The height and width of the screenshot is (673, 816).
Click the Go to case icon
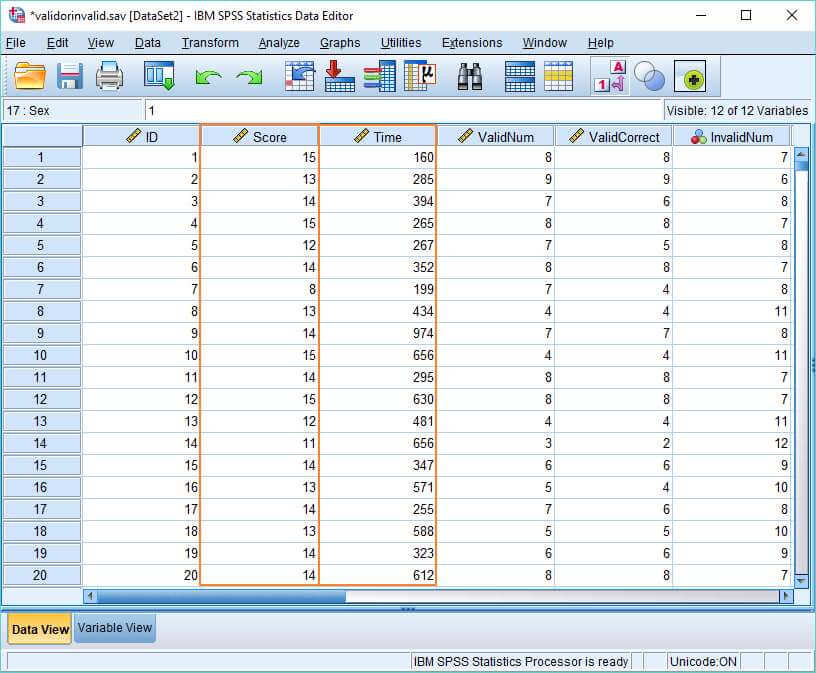(300, 76)
